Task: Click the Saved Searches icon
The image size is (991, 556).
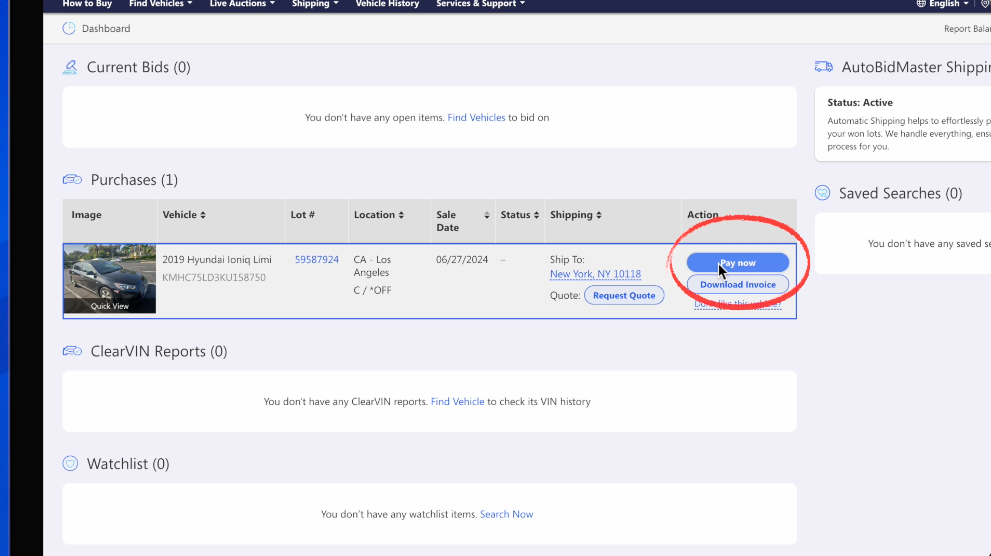Action: tap(822, 193)
